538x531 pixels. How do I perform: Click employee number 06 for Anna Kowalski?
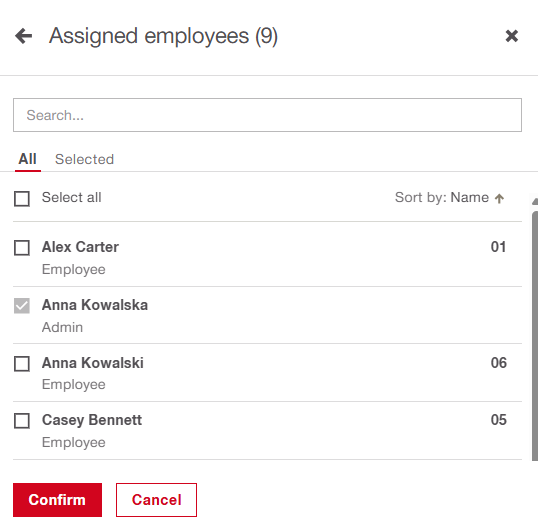(499, 363)
